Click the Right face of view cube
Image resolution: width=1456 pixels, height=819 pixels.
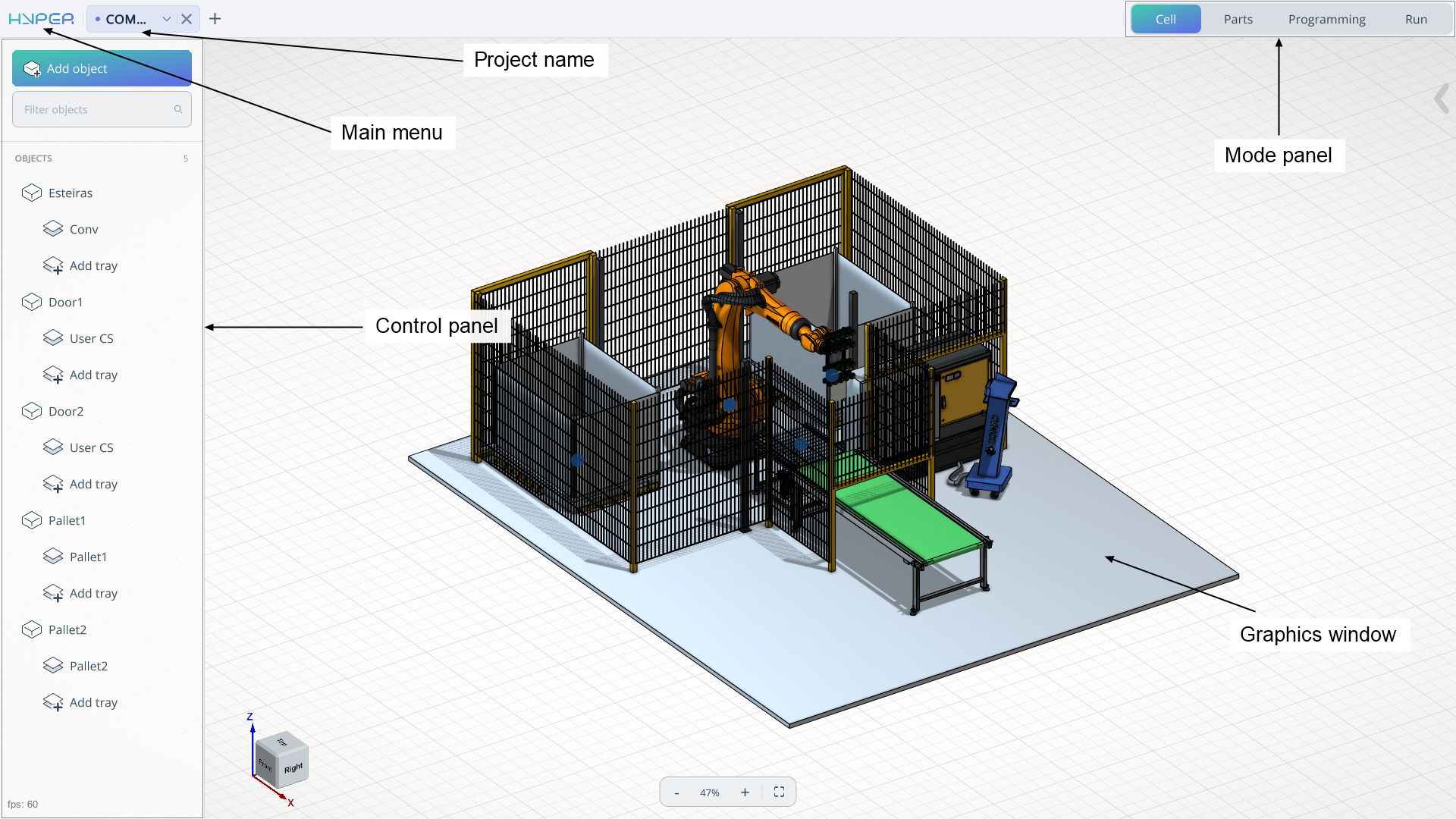pyautogui.click(x=294, y=768)
